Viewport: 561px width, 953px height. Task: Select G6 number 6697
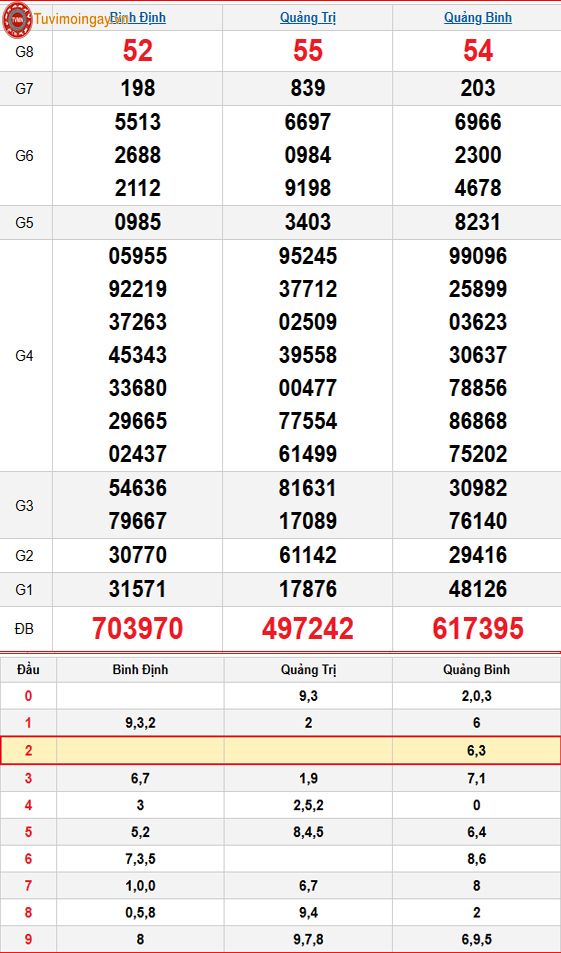(308, 122)
